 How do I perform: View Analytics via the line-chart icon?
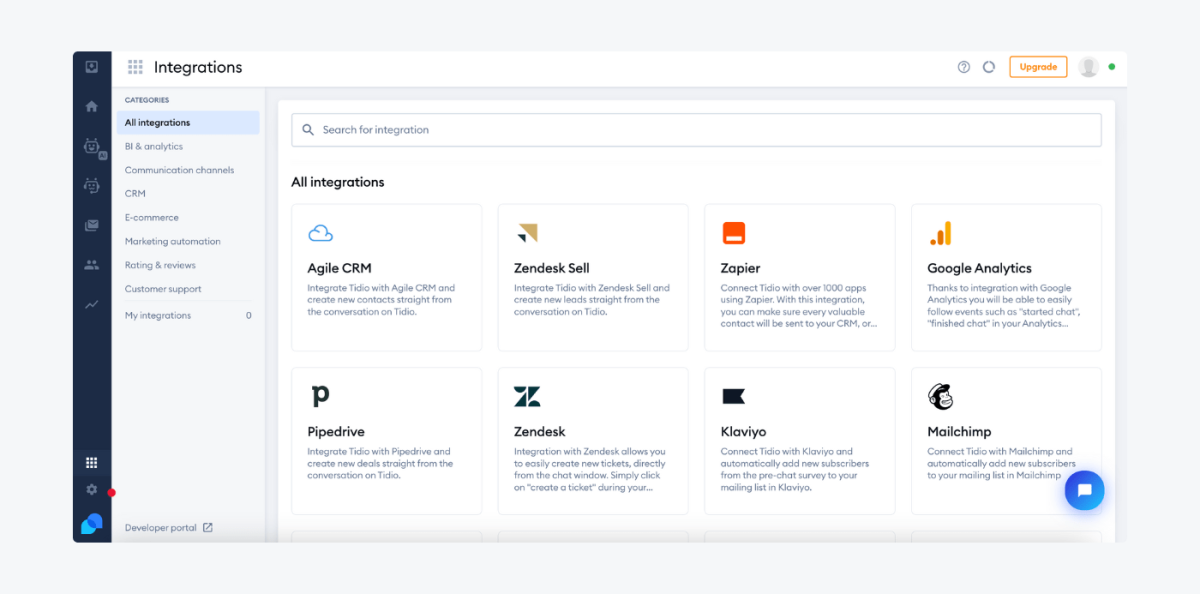point(91,302)
